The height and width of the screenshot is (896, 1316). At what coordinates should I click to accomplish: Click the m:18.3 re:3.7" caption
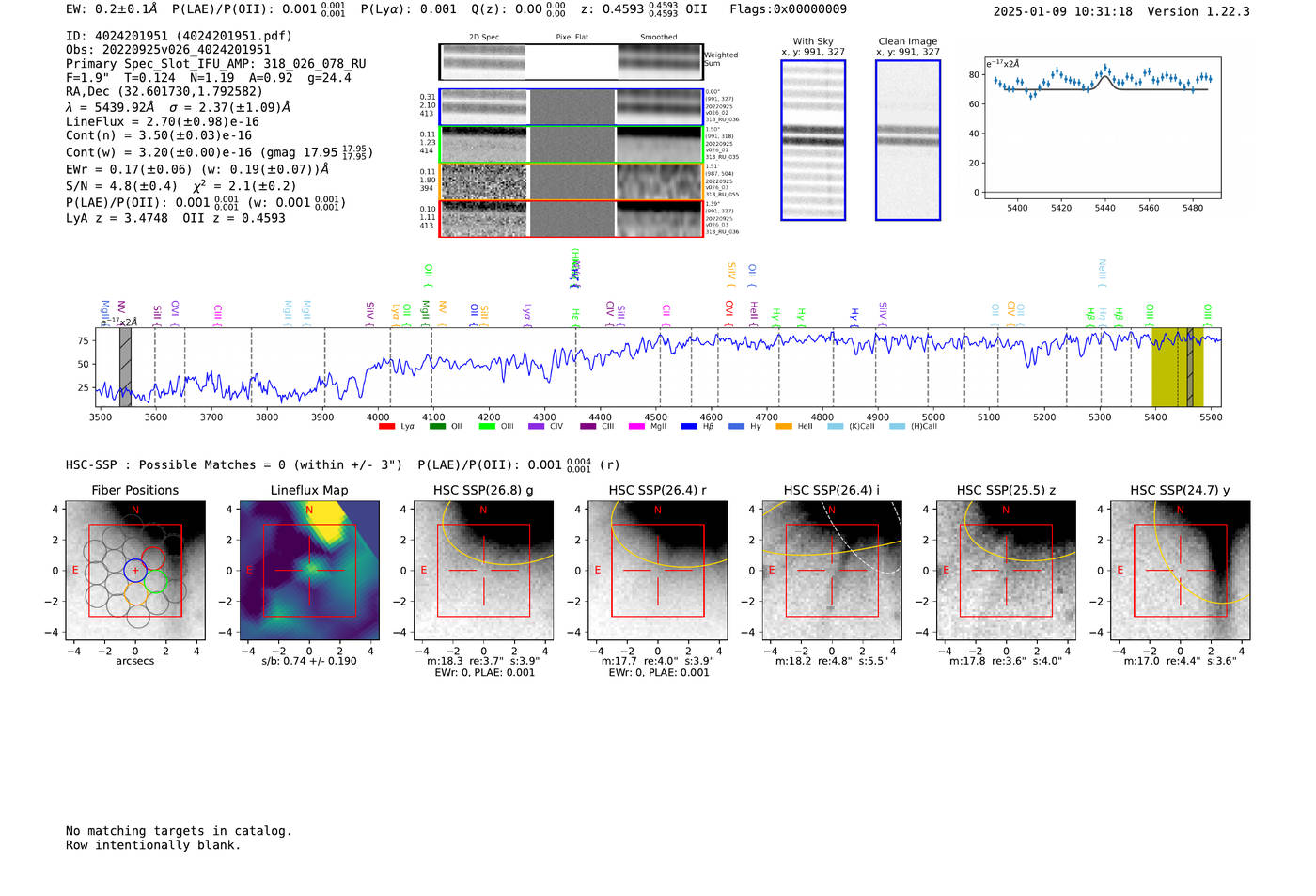pyautogui.click(x=483, y=661)
